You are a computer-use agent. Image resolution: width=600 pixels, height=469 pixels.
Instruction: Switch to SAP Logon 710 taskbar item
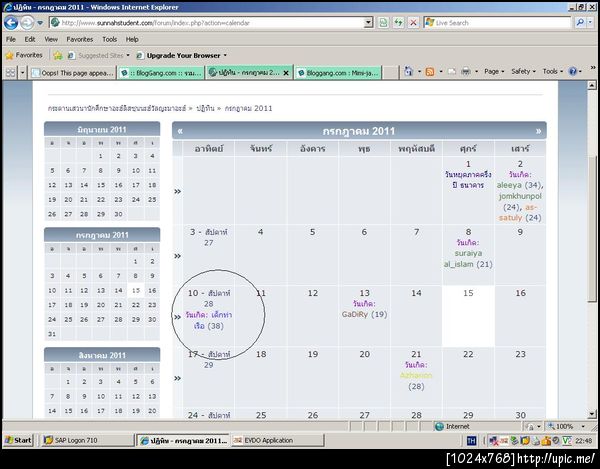coord(87,440)
